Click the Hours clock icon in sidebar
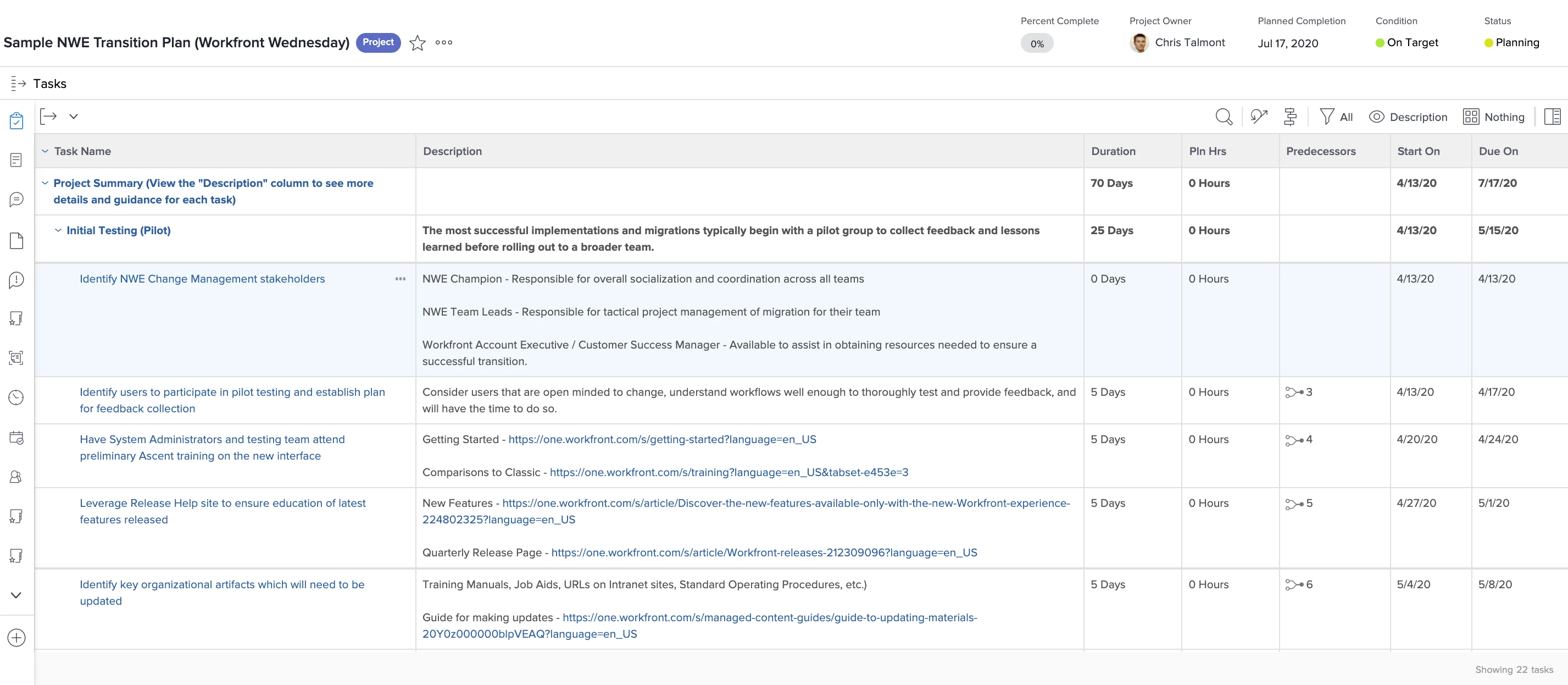Viewport: 1568px width, 685px height. click(16, 397)
